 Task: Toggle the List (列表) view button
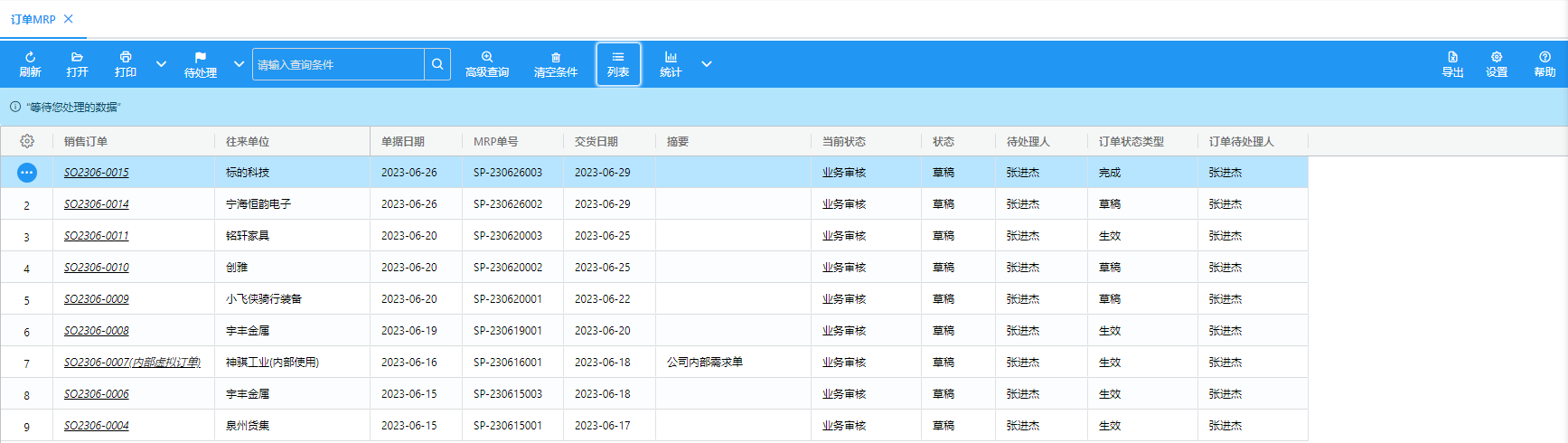618,64
